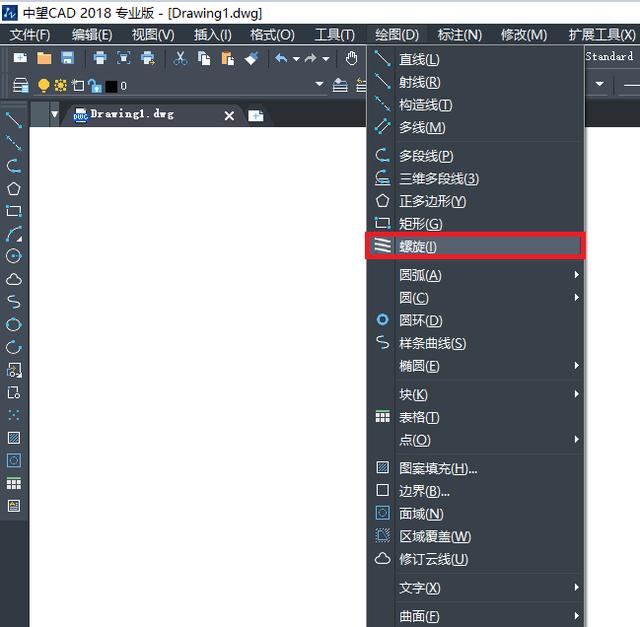
Task: Click the Print icon in toolbar
Action: [100, 58]
